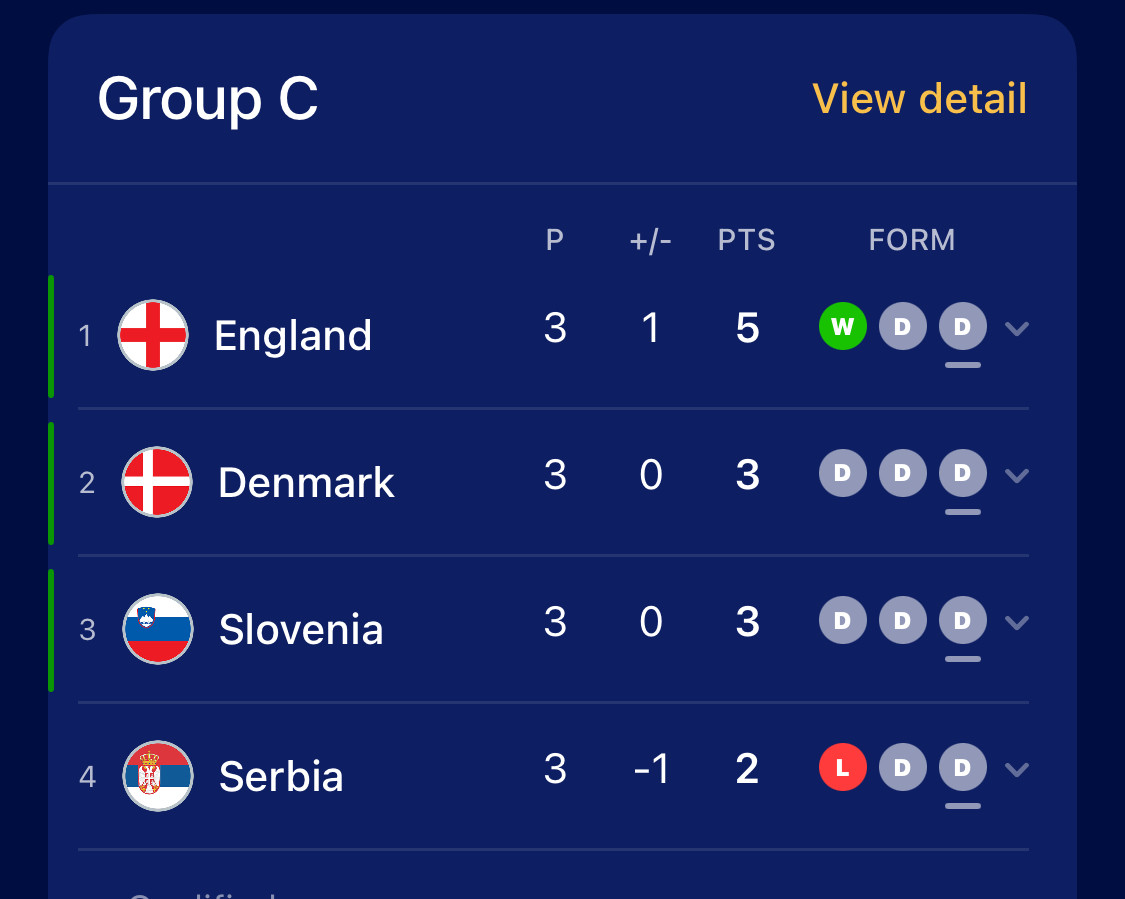Select the Denmark team name
Image resolution: width=1125 pixels, height=899 pixels.
tap(306, 482)
